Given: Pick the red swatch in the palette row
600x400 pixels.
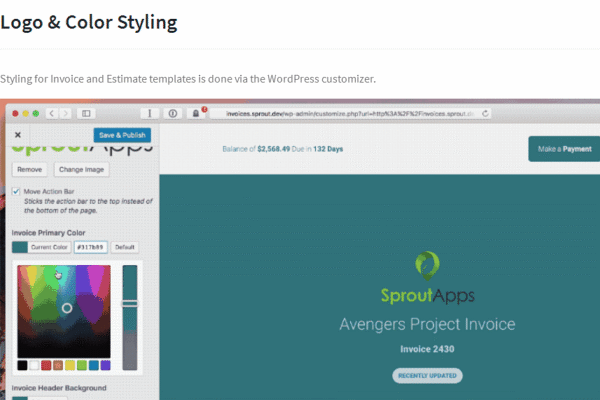Looking at the screenshot, I should pyautogui.click(x=46, y=366).
